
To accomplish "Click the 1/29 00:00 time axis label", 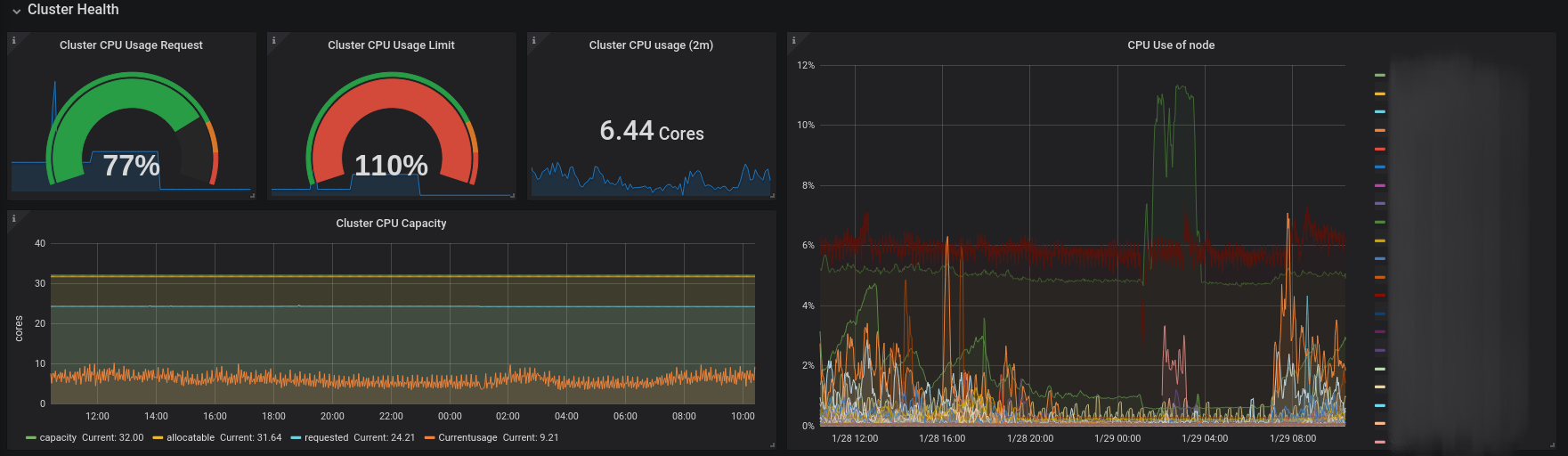I will tap(1117, 438).
